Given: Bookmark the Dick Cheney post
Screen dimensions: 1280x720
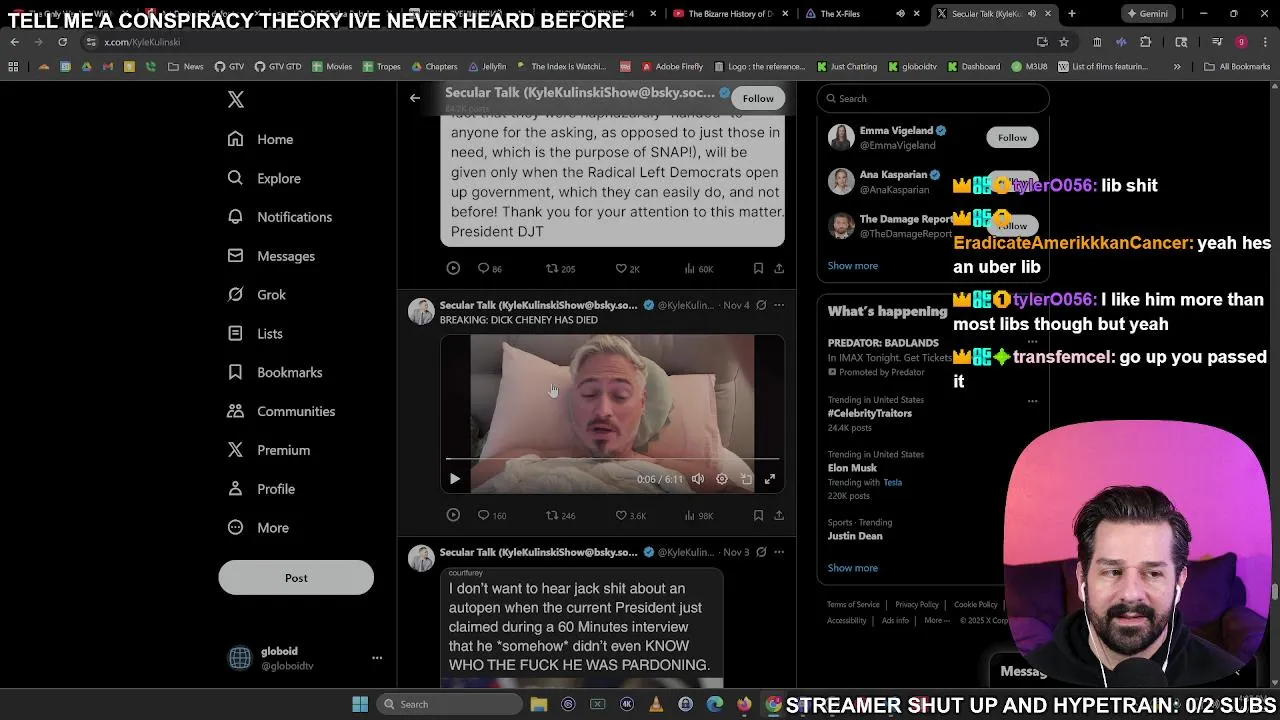Looking at the screenshot, I should pyautogui.click(x=758, y=515).
